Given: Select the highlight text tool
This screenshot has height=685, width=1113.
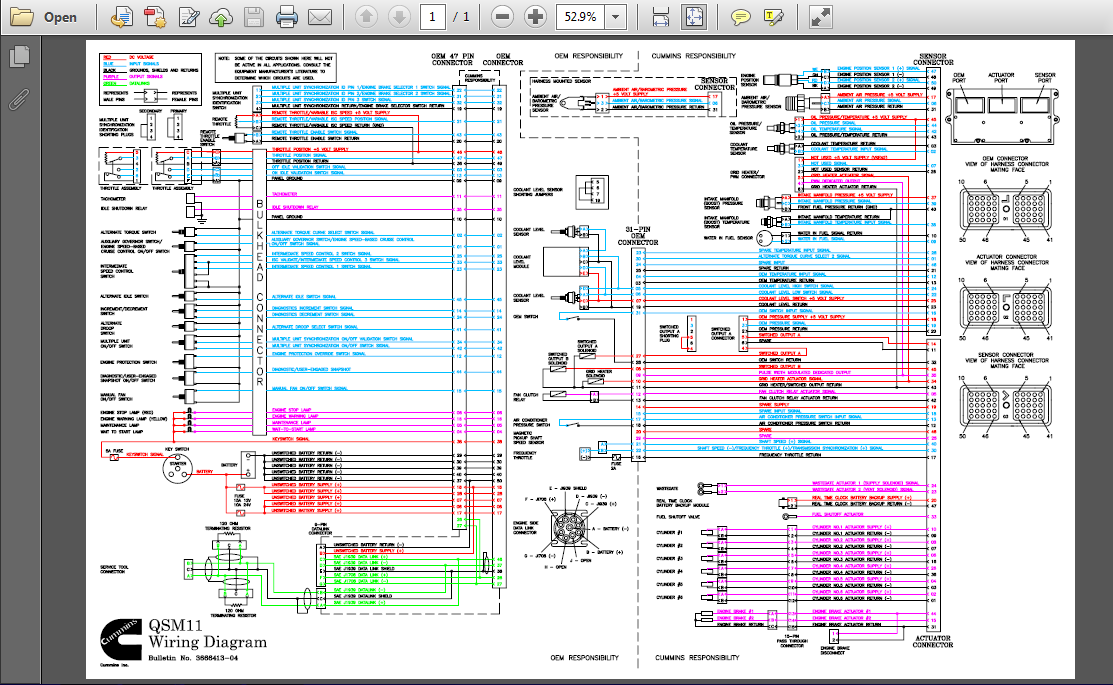Looking at the screenshot, I should point(773,17).
